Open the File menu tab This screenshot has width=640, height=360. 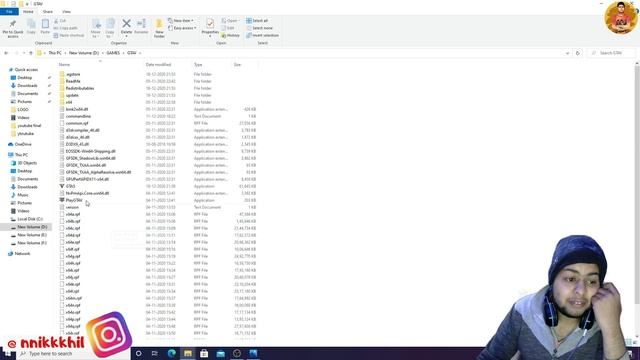(x=9, y=12)
